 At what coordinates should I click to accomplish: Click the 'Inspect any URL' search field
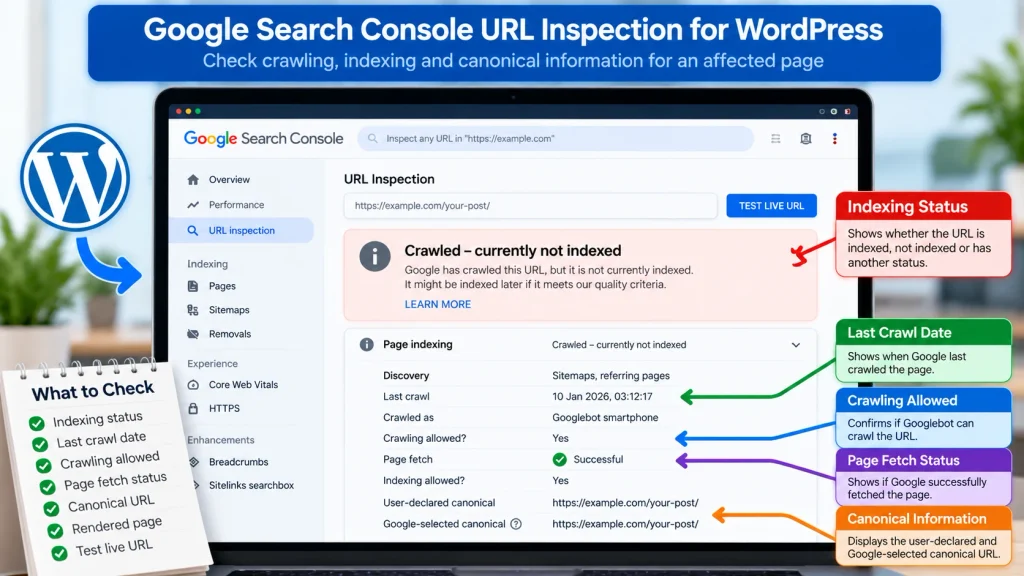[555, 138]
